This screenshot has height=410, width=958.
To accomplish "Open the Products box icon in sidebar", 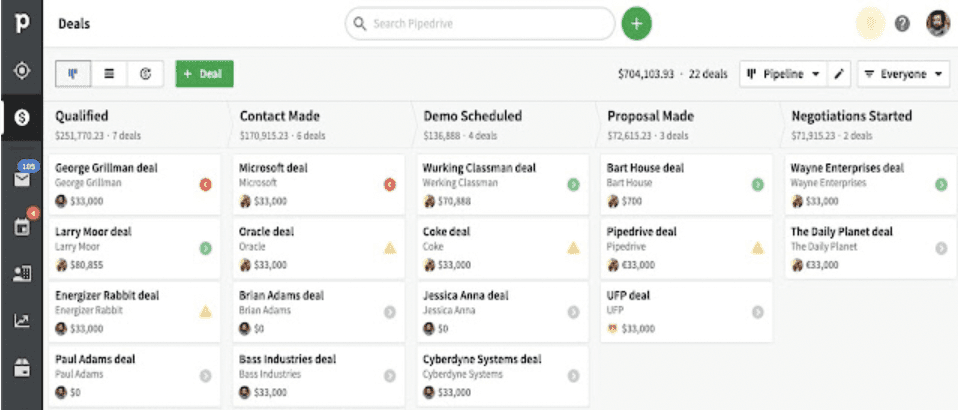I will (x=22, y=368).
